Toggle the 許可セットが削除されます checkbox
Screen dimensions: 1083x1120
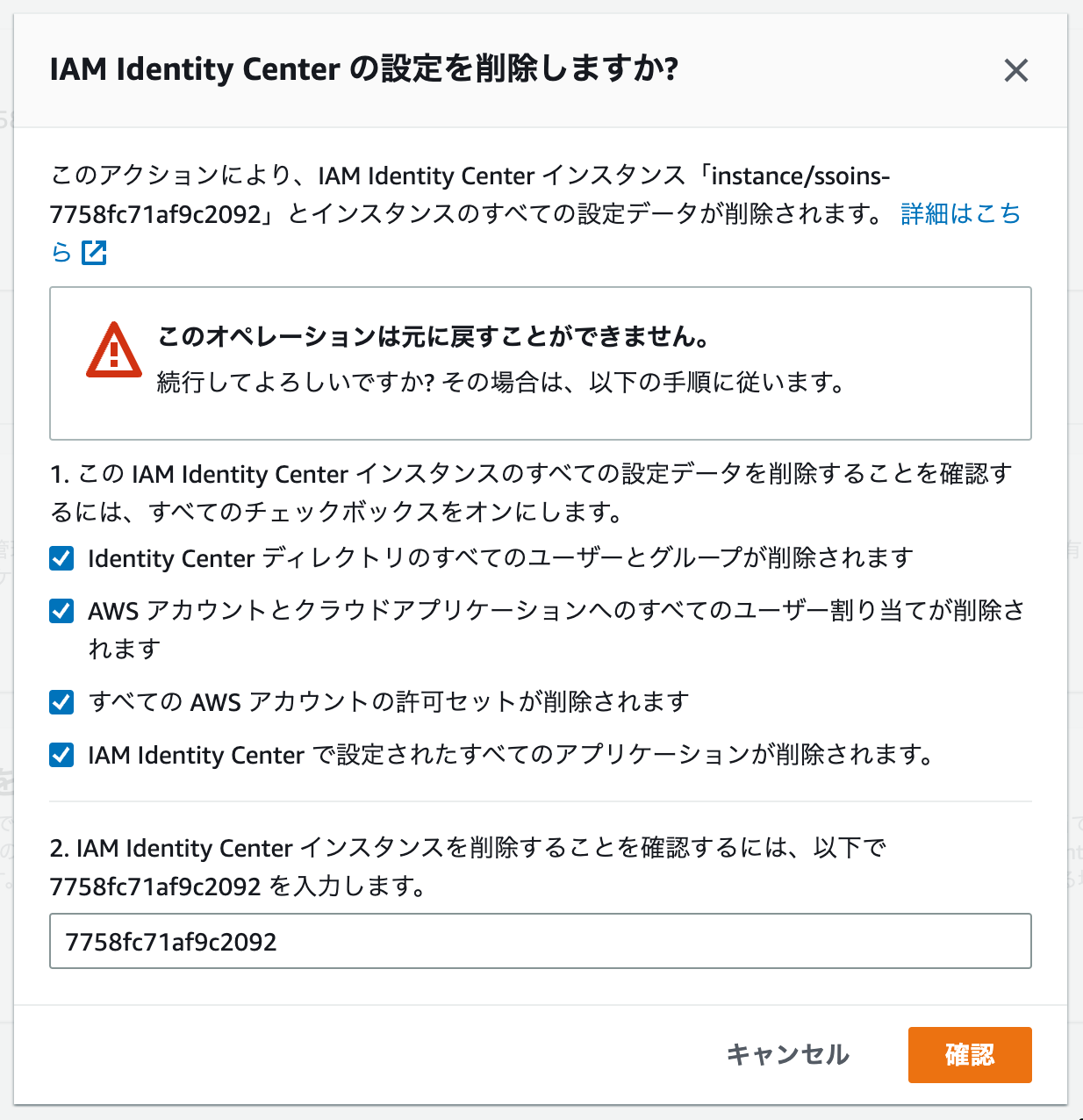(61, 702)
